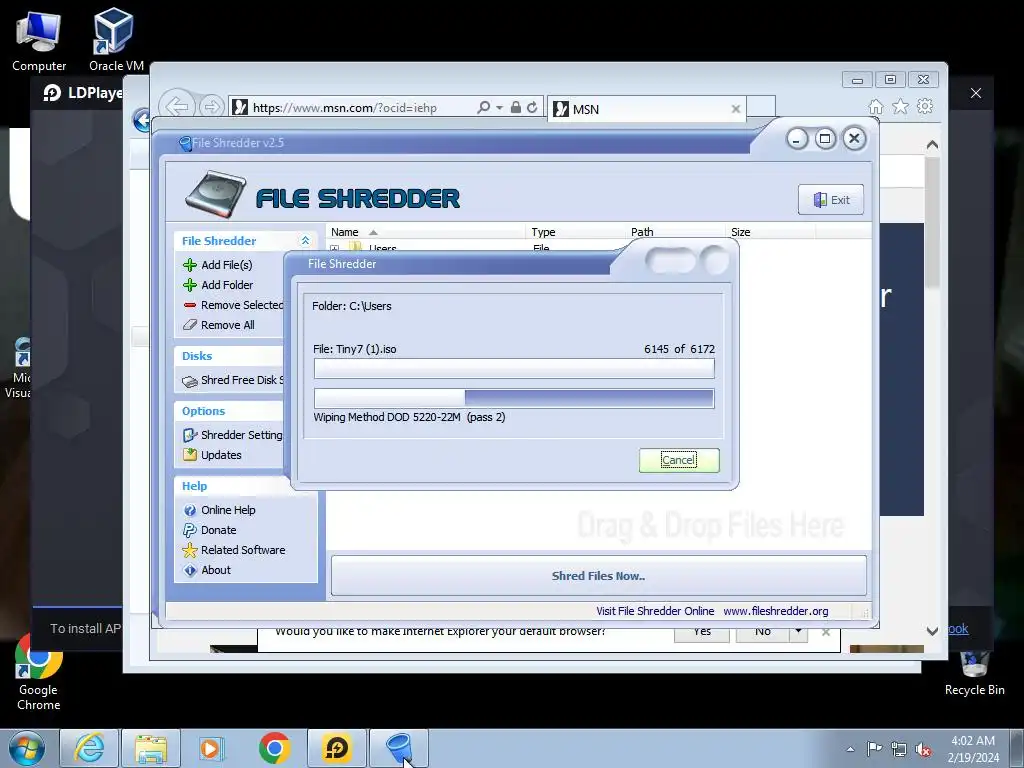1024x768 pixels.
Task: Click the Shred Free Disk Space drive icon
Action: click(189, 381)
